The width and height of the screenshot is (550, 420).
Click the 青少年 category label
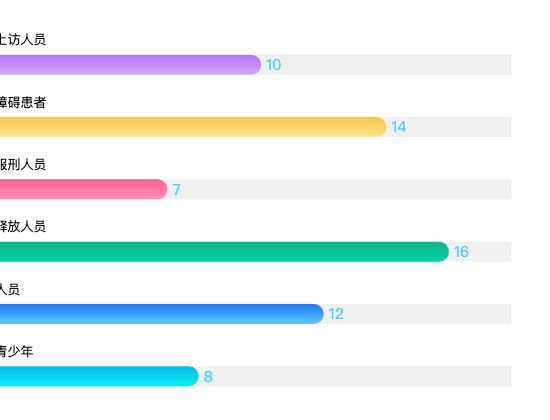pyautogui.click(x=16, y=351)
